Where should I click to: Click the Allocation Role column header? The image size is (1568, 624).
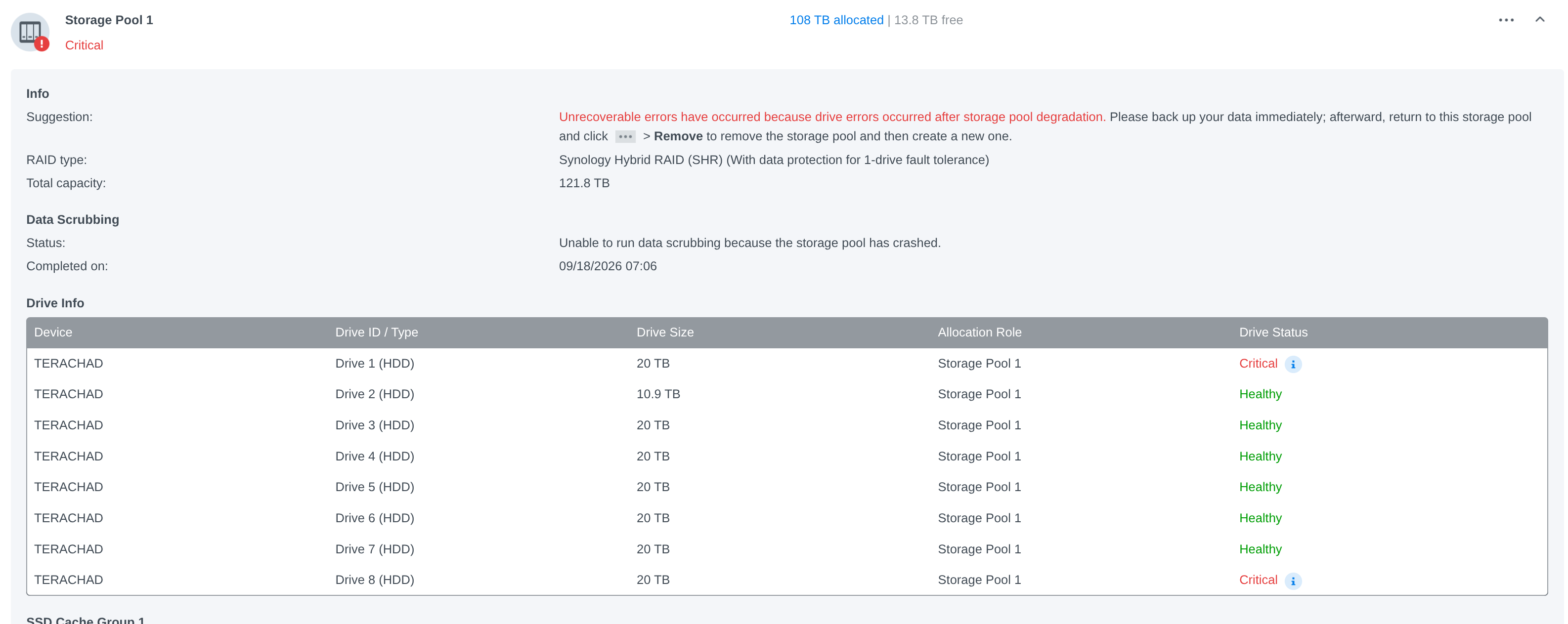(979, 332)
